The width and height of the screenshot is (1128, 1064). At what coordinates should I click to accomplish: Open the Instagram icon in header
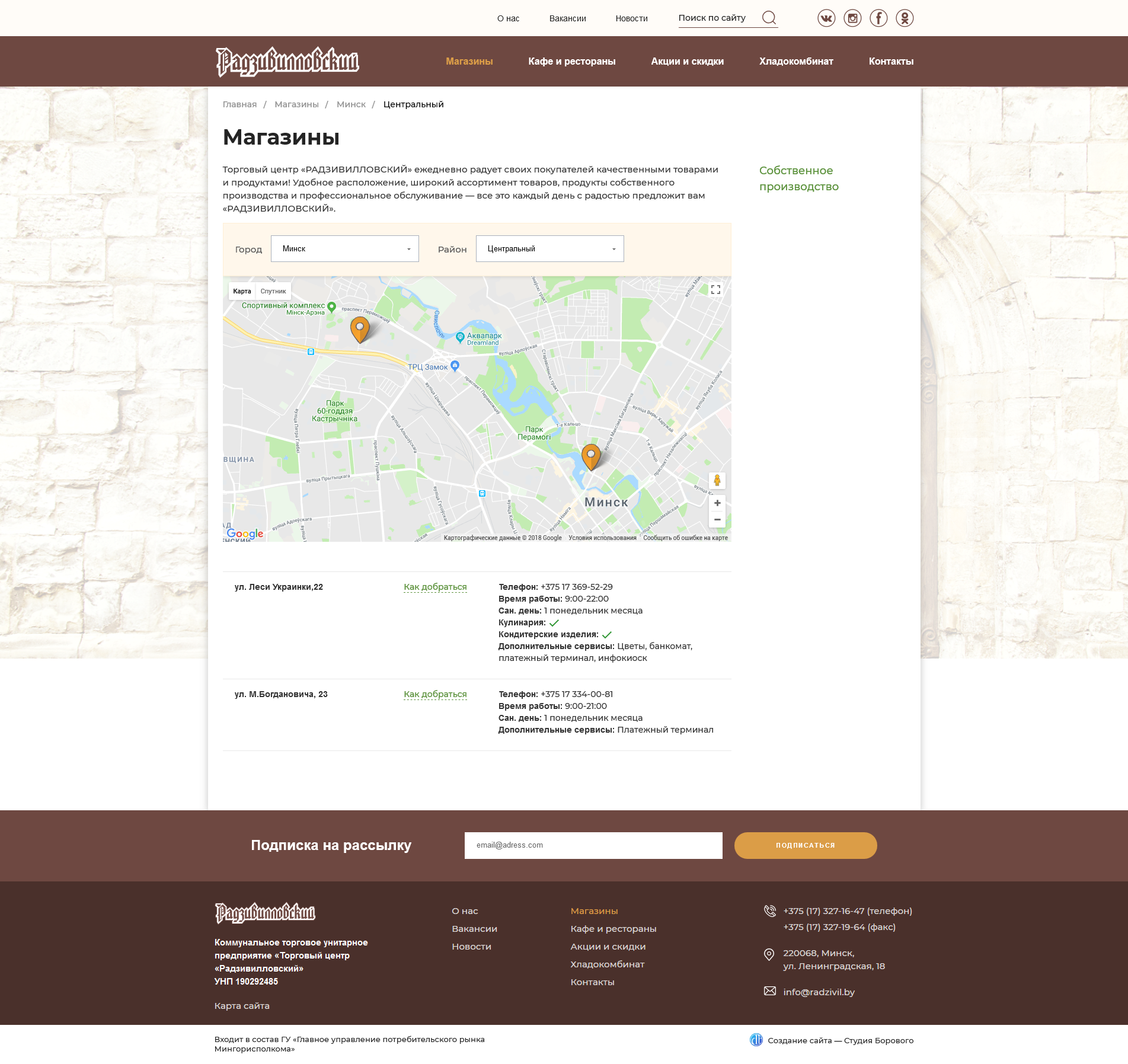click(x=852, y=18)
